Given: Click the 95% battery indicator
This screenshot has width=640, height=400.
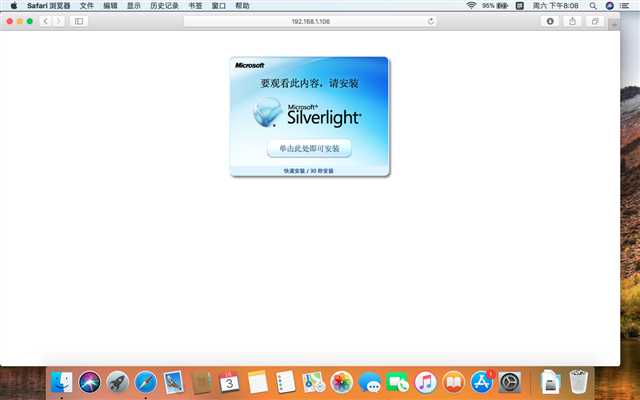Looking at the screenshot, I should coord(495,6).
